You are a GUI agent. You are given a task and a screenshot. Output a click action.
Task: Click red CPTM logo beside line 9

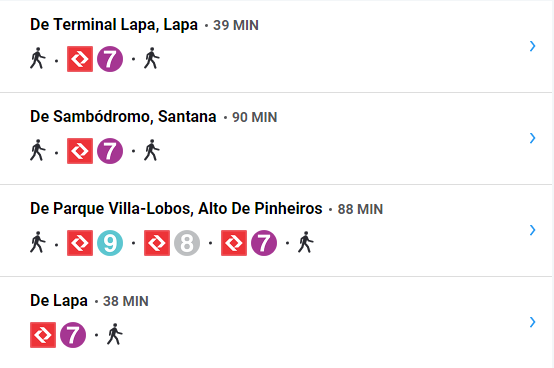coord(80,243)
